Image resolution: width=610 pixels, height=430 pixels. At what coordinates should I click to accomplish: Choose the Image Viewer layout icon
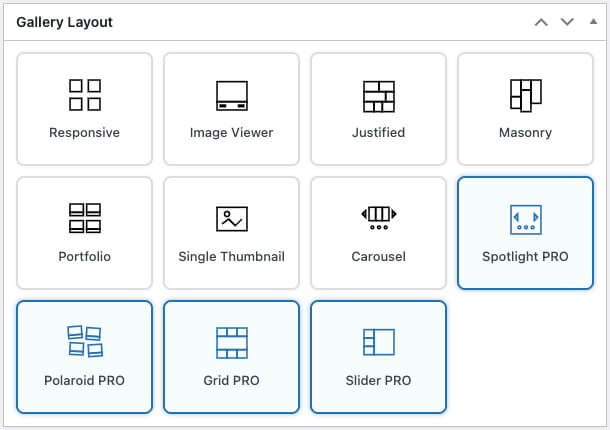tap(231, 96)
